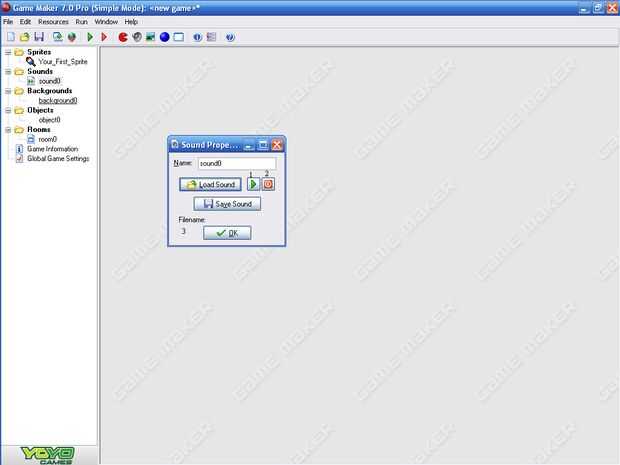Publish the game online
This screenshot has height=465, width=620.
pyautogui.click(x=72, y=37)
